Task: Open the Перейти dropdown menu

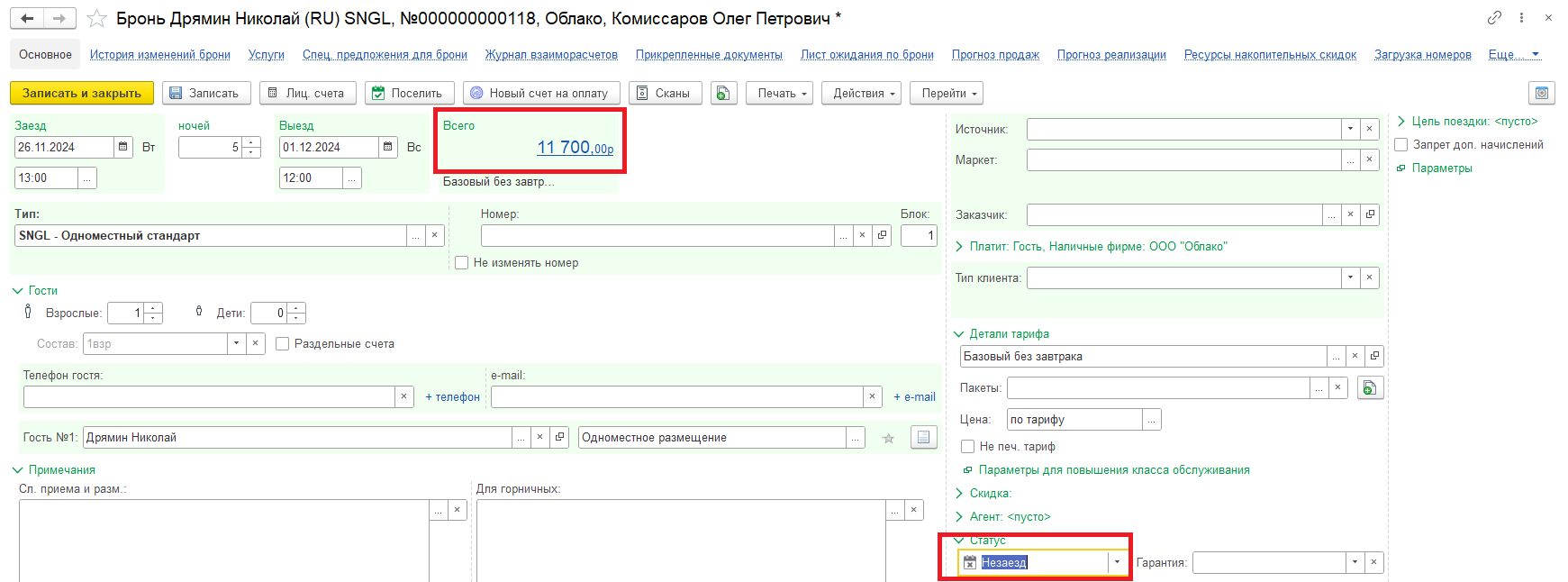Action: coord(947,93)
